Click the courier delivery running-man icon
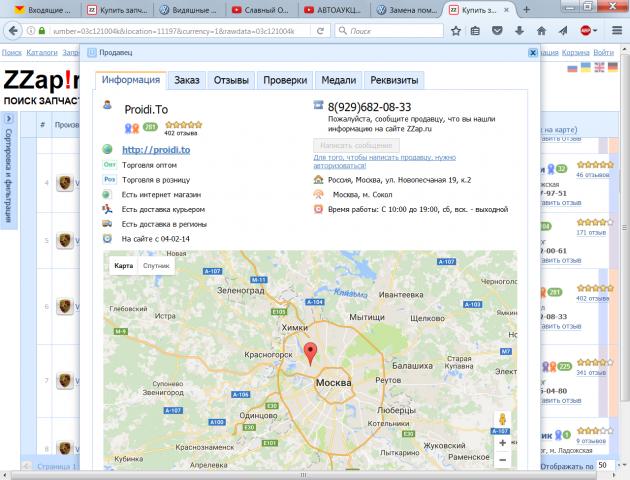630x480 pixels. [x=107, y=209]
